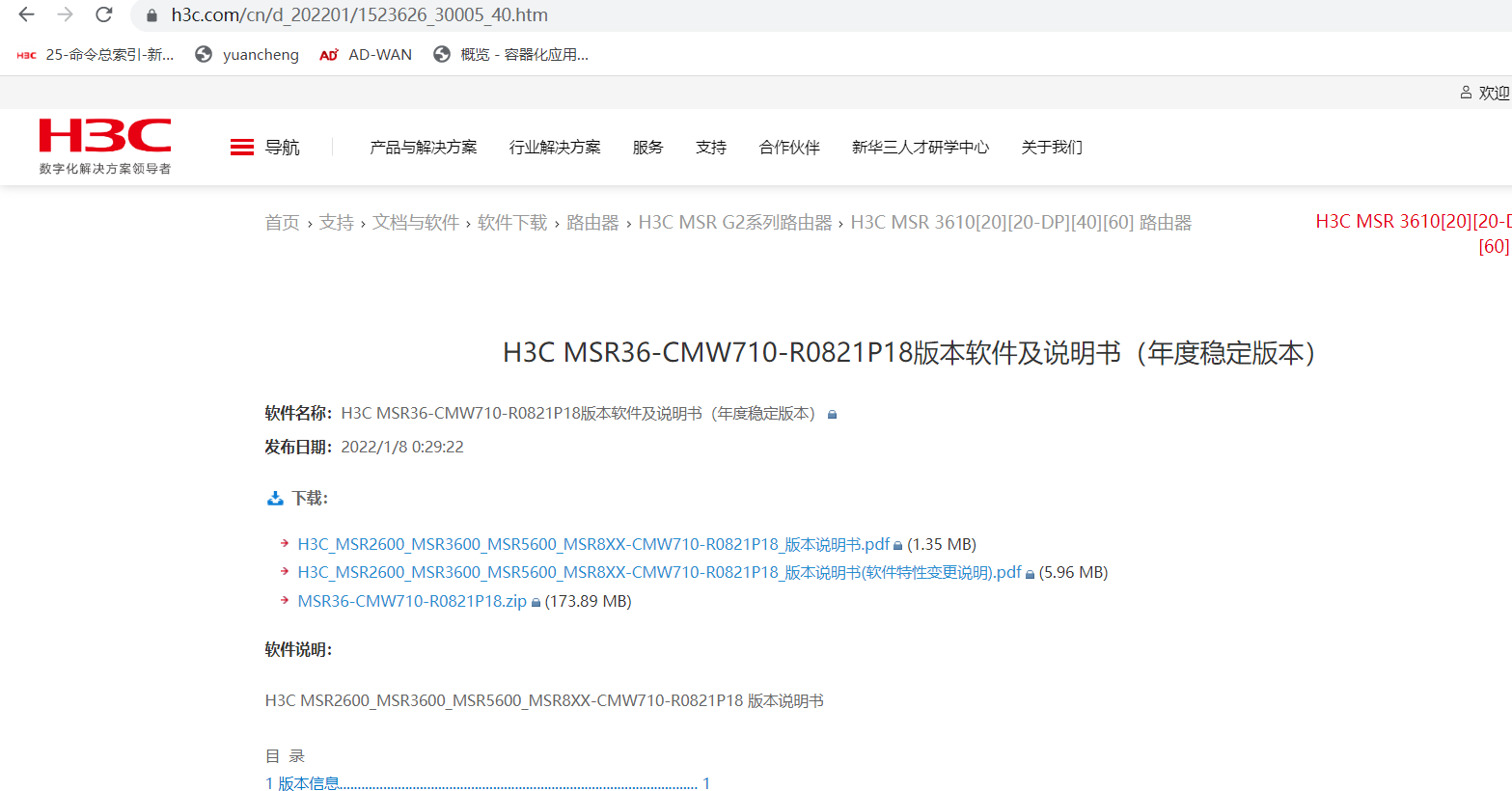This screenshot has width=1512, height=791.
Task: Open the AD-WAN bookmark
Action: click(366, 54)
